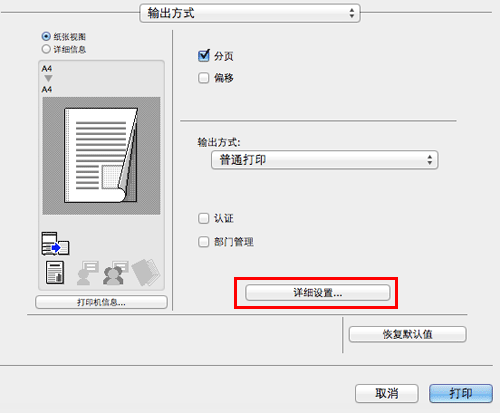Select the 纸张视图 radio button

coord(46,36)
